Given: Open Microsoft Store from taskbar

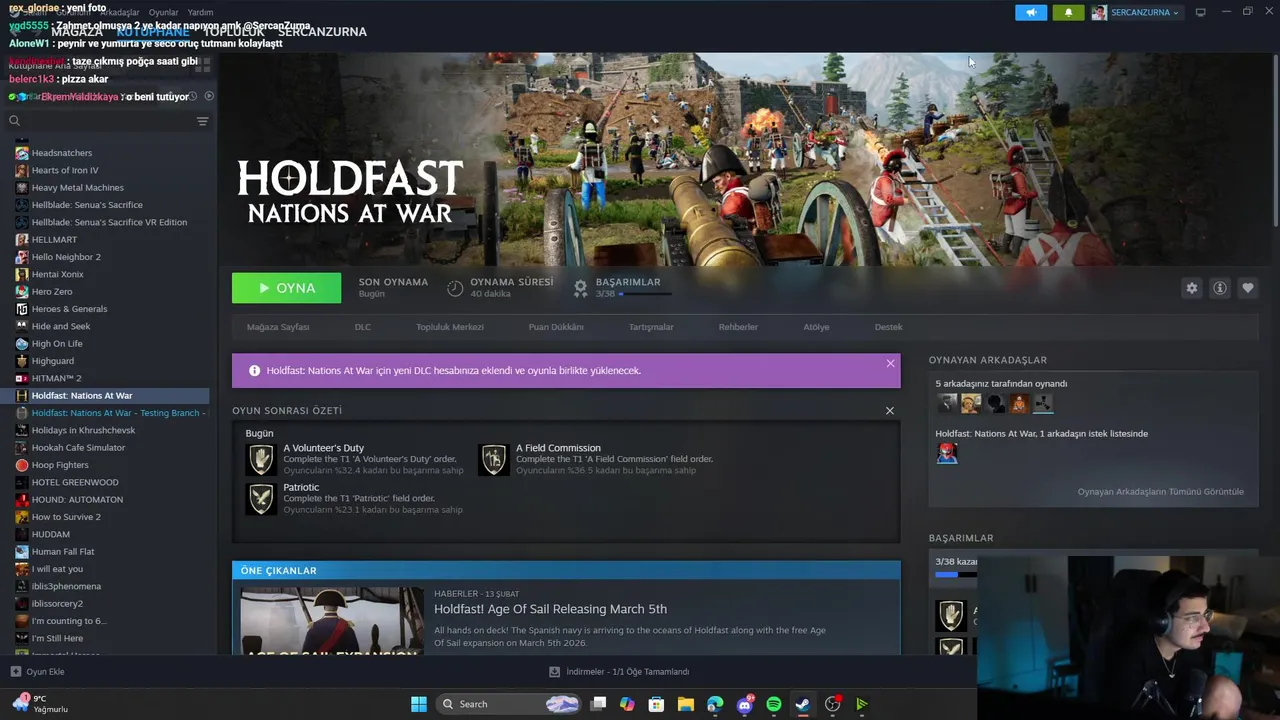Looking at the screenshot, I should tap(656, 704).
